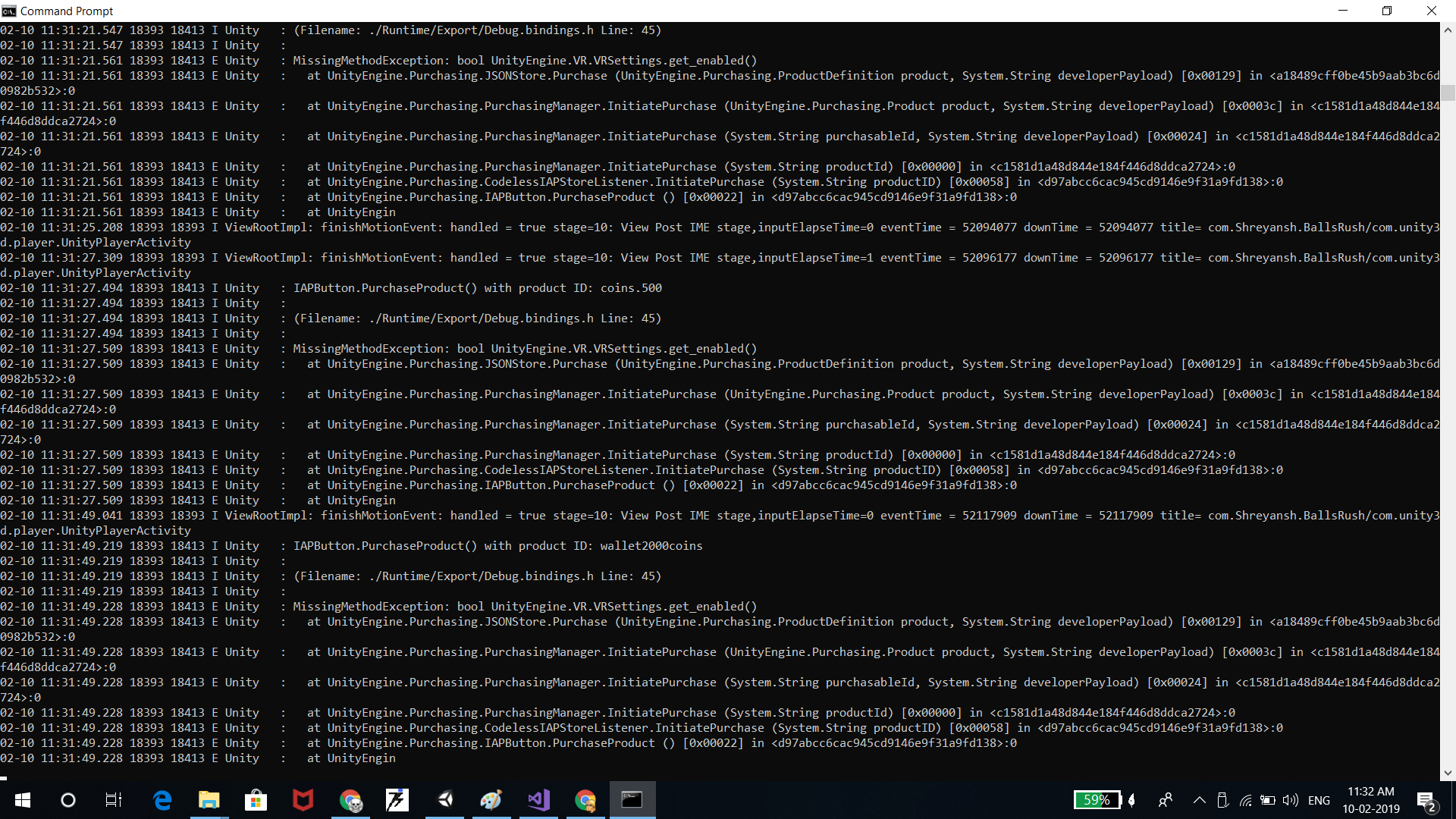
Task: Open Task View on the taskbar
Action: click(x=113, y=800)
